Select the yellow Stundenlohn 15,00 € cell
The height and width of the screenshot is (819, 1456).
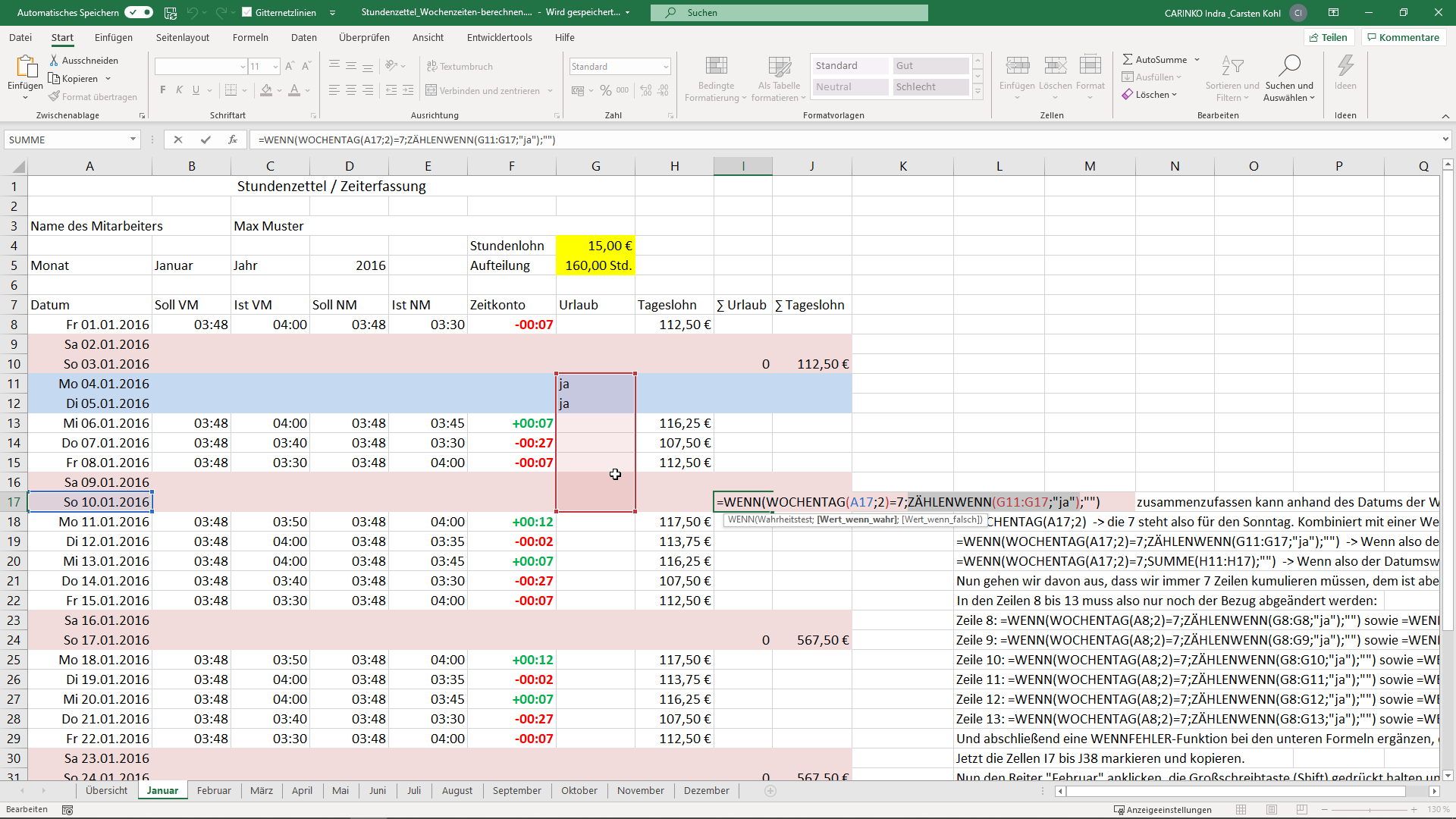(595, 246)
